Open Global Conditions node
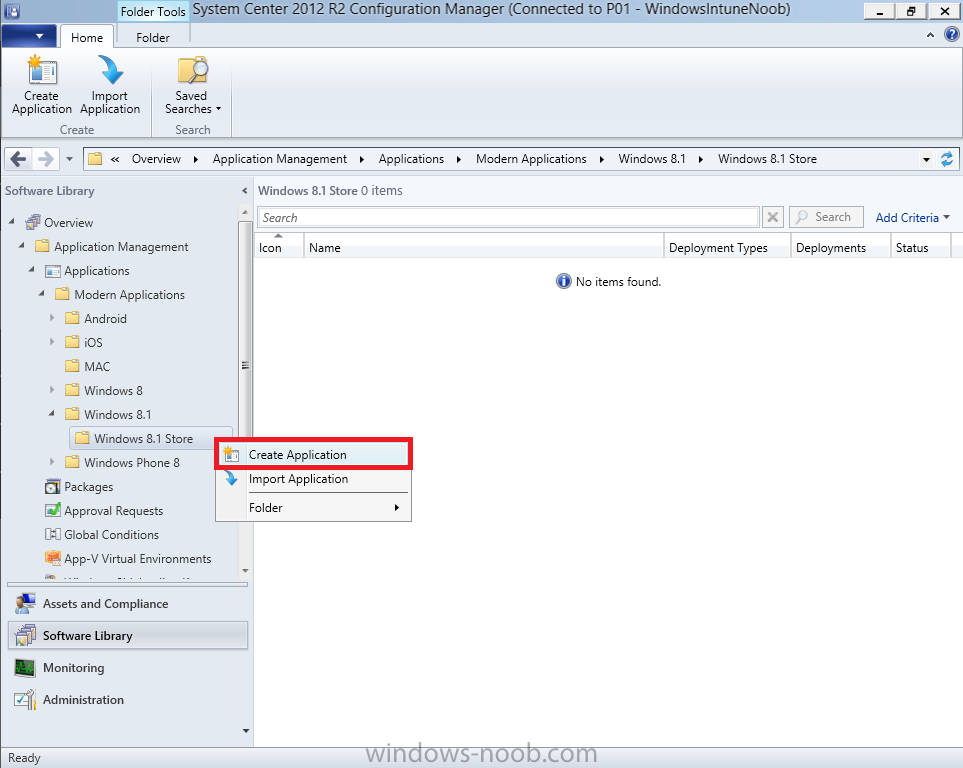The height and width of the screenshot is (768, 963). pyautogui.click(x=111, y=535)
